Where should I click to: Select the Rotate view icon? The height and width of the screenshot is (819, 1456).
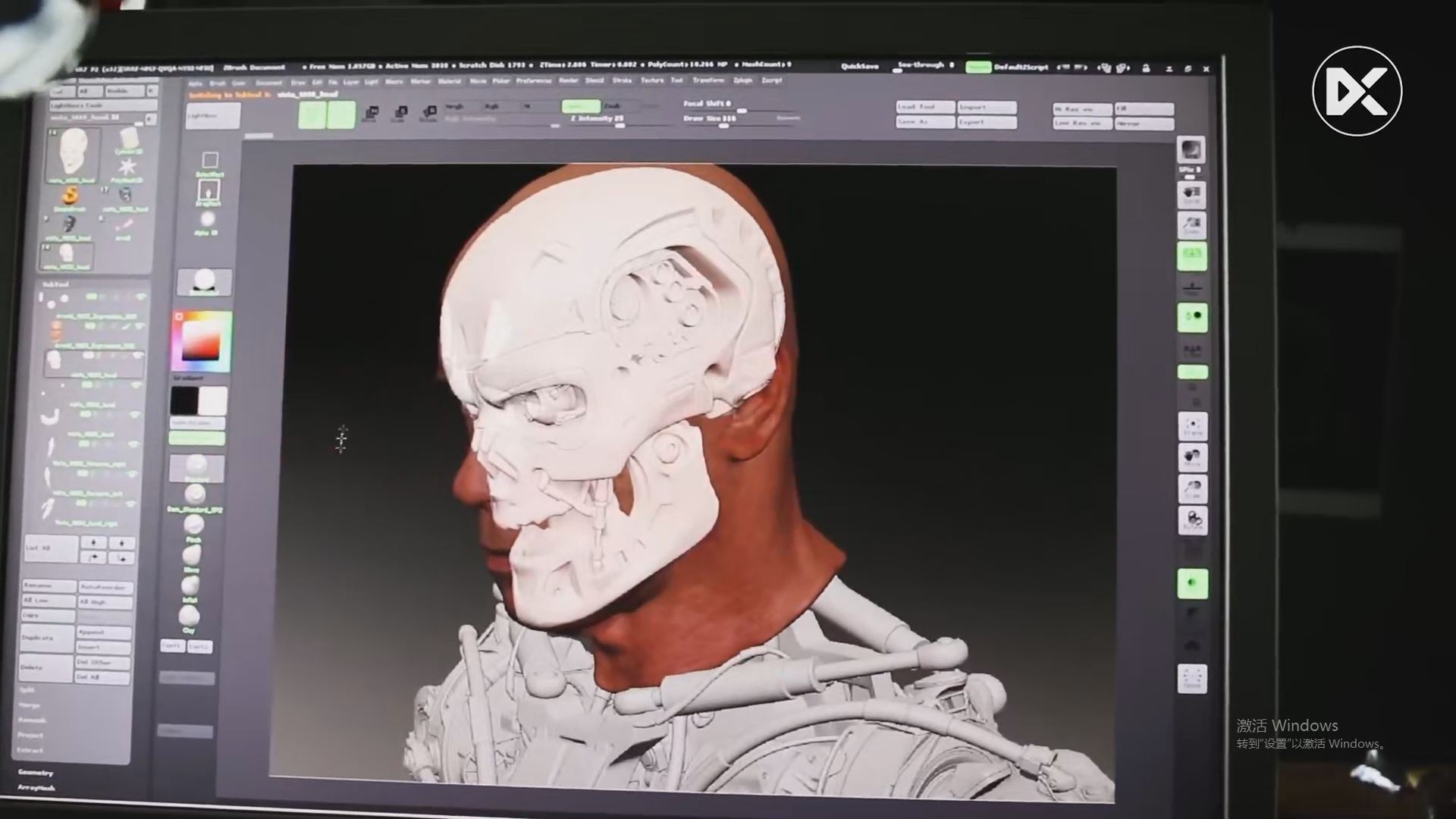[x=1193, y=520]
